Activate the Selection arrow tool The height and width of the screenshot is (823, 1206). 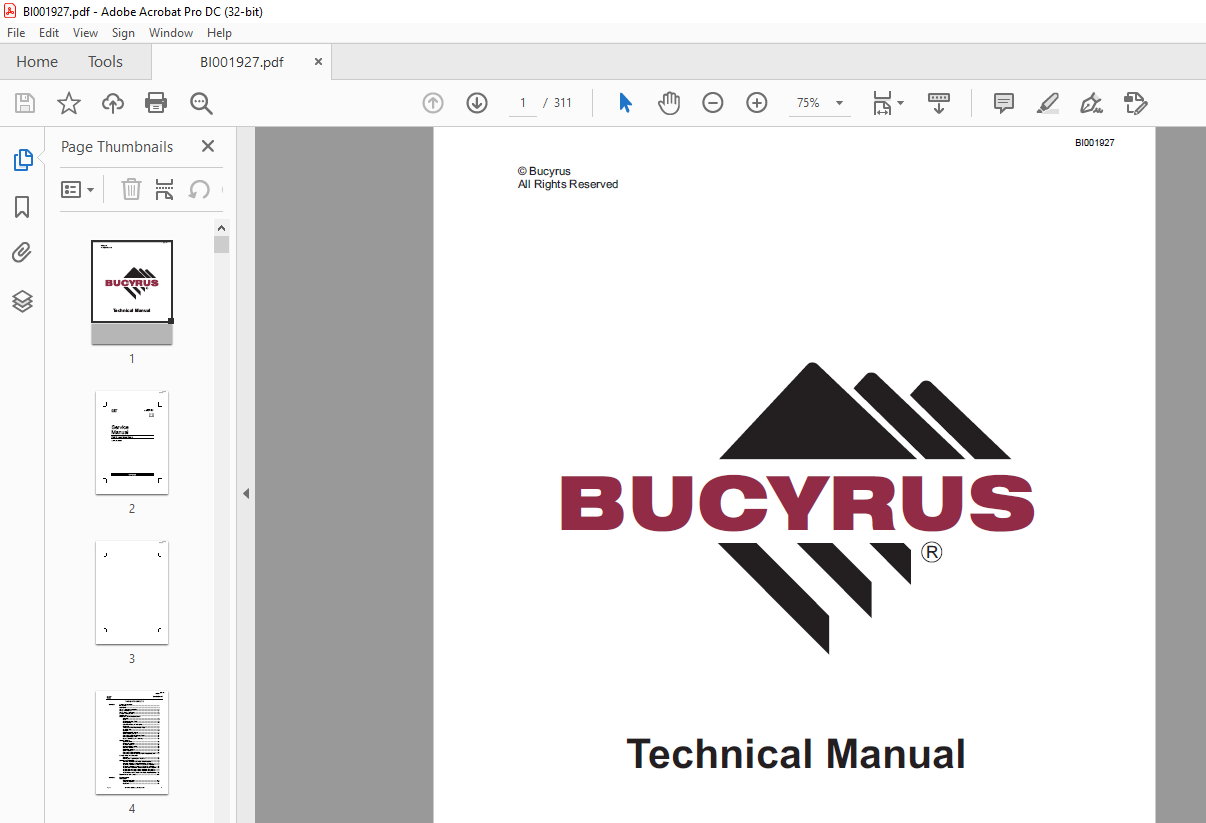pos(626,103)
